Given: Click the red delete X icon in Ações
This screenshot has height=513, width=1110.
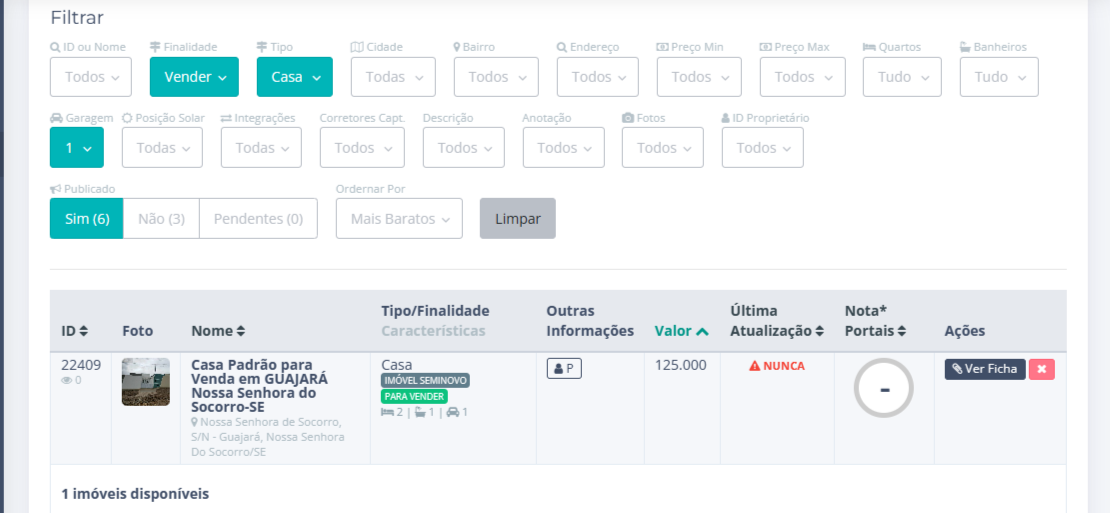Looking at the screenshot, I should 1041,369.
